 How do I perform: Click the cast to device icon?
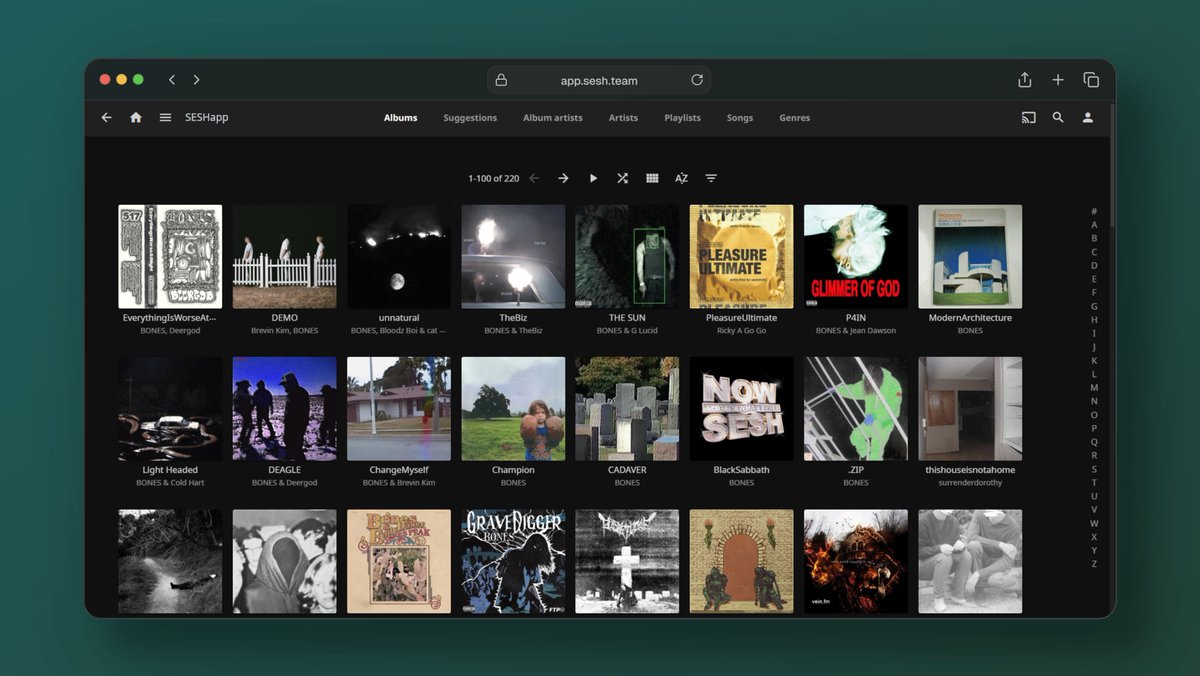pos(1028,117)
